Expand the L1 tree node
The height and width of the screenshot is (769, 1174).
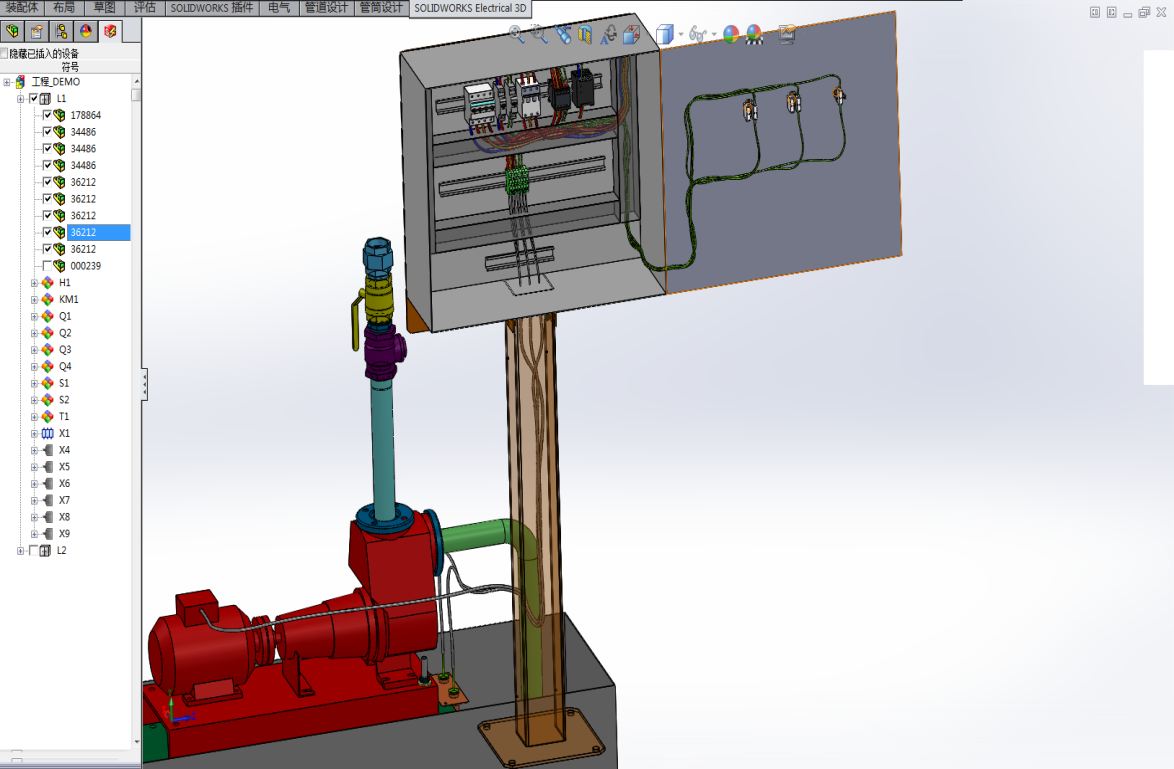tap(20, 99)
